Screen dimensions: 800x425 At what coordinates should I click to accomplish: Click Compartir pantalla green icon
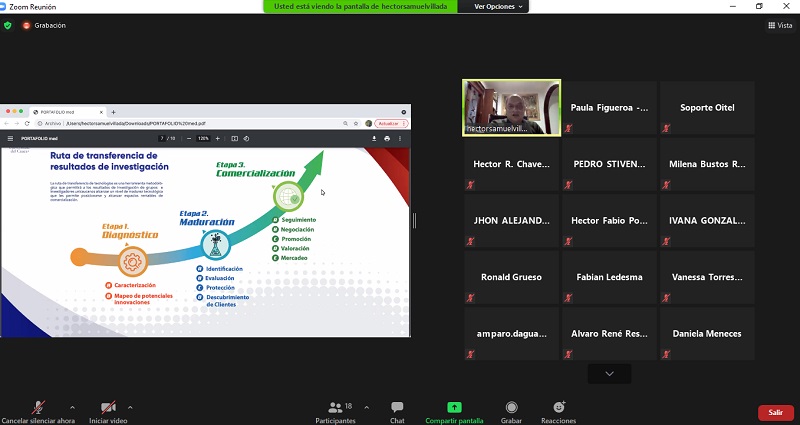(x=455, y=408)
